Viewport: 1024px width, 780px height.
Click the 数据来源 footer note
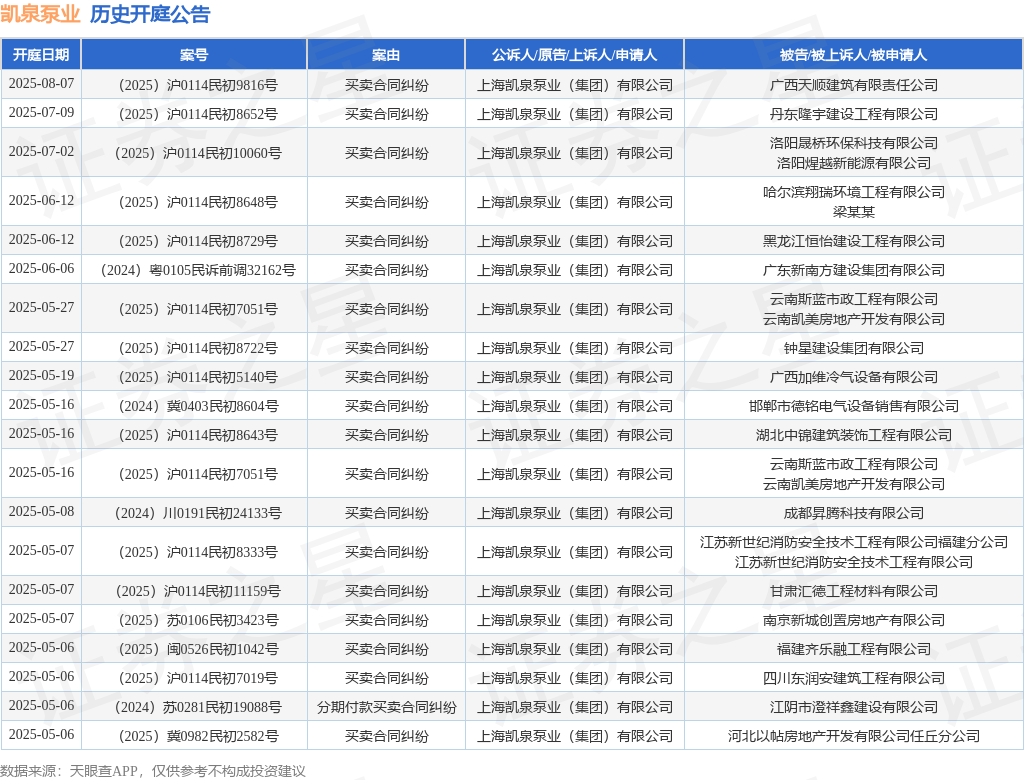pos(153,771)
